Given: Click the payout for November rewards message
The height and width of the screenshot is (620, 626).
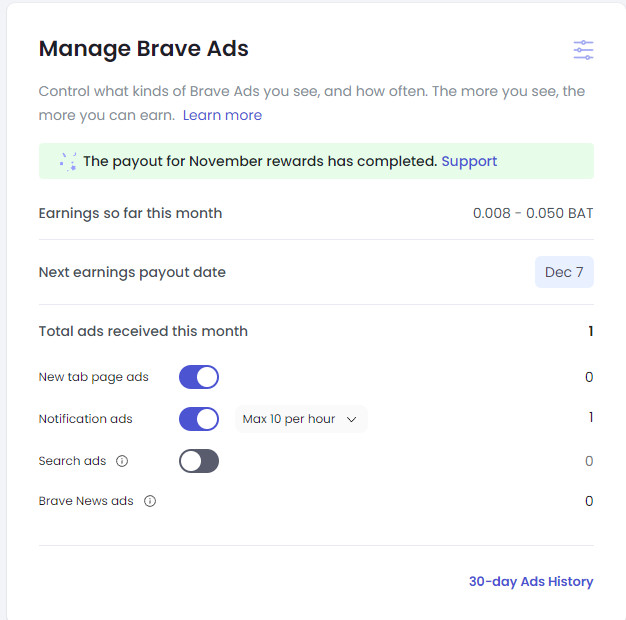Looking at the screenshot, I should [260, 161].
